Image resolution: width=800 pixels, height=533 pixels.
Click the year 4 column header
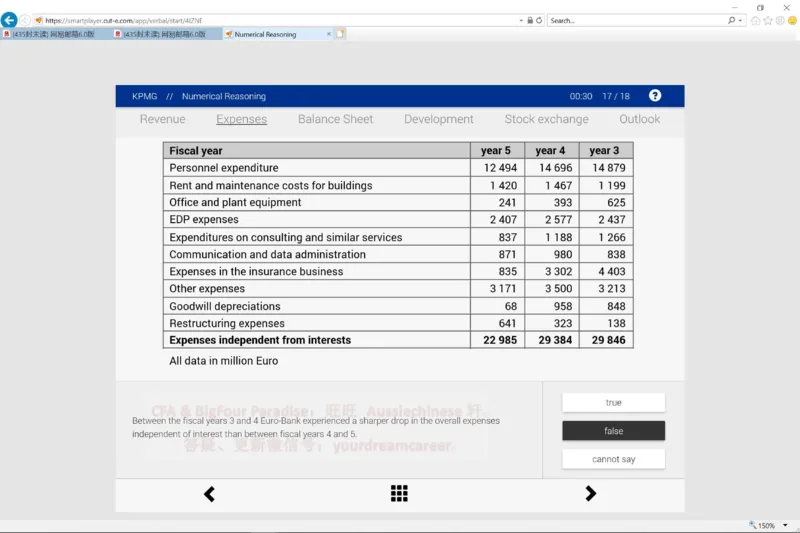click(550, 150)
